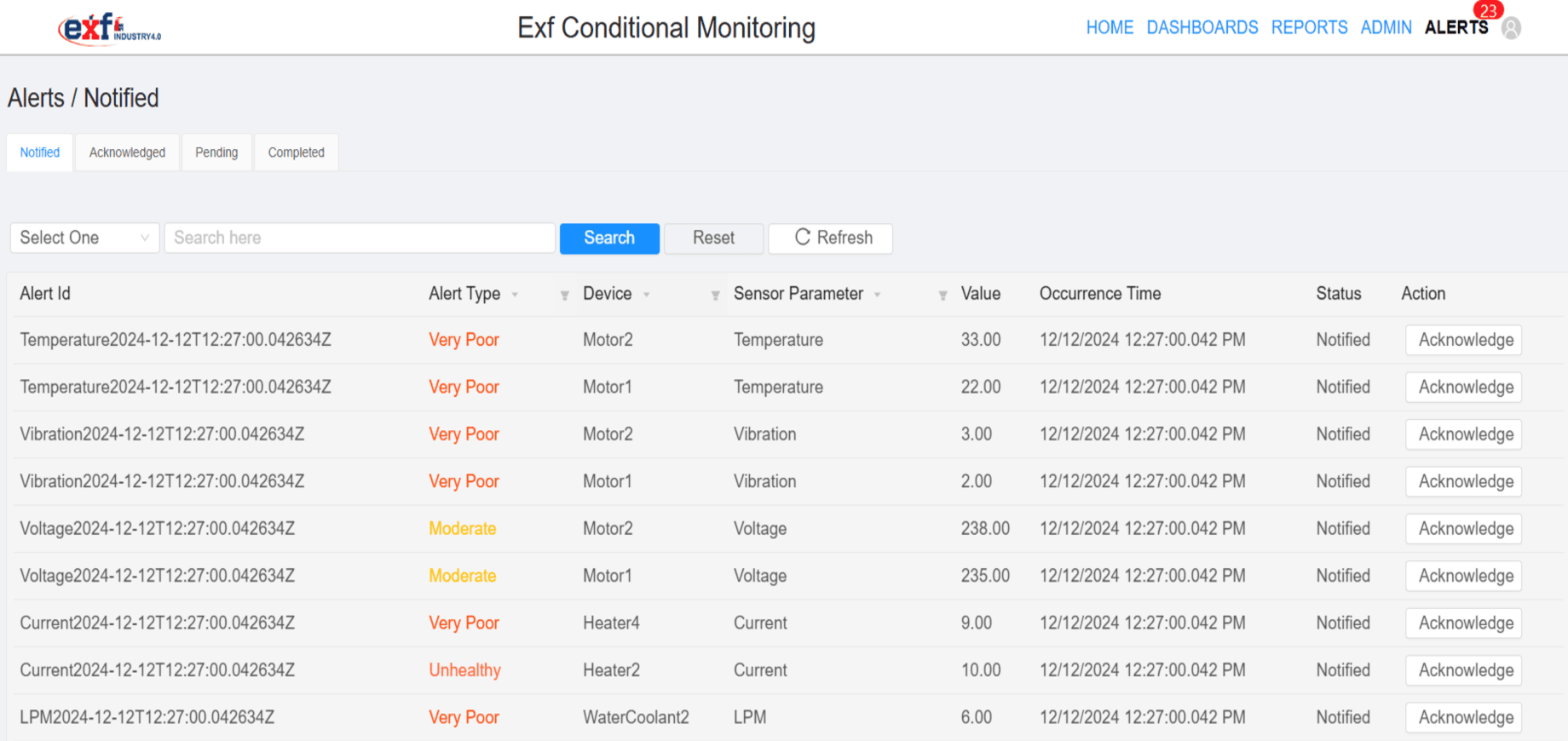Acknowledge the Motor1 Vibration alert

tap(1464, 481)
